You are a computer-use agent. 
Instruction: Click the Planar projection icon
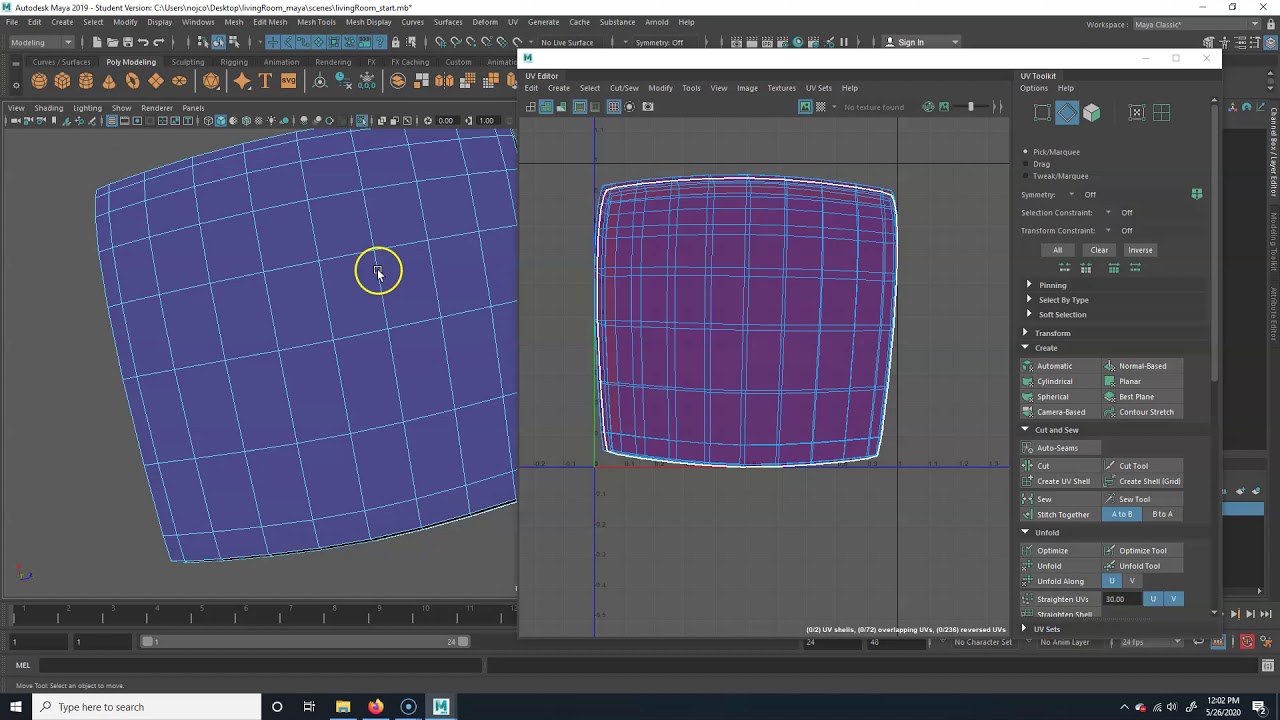click(1110, 381)
